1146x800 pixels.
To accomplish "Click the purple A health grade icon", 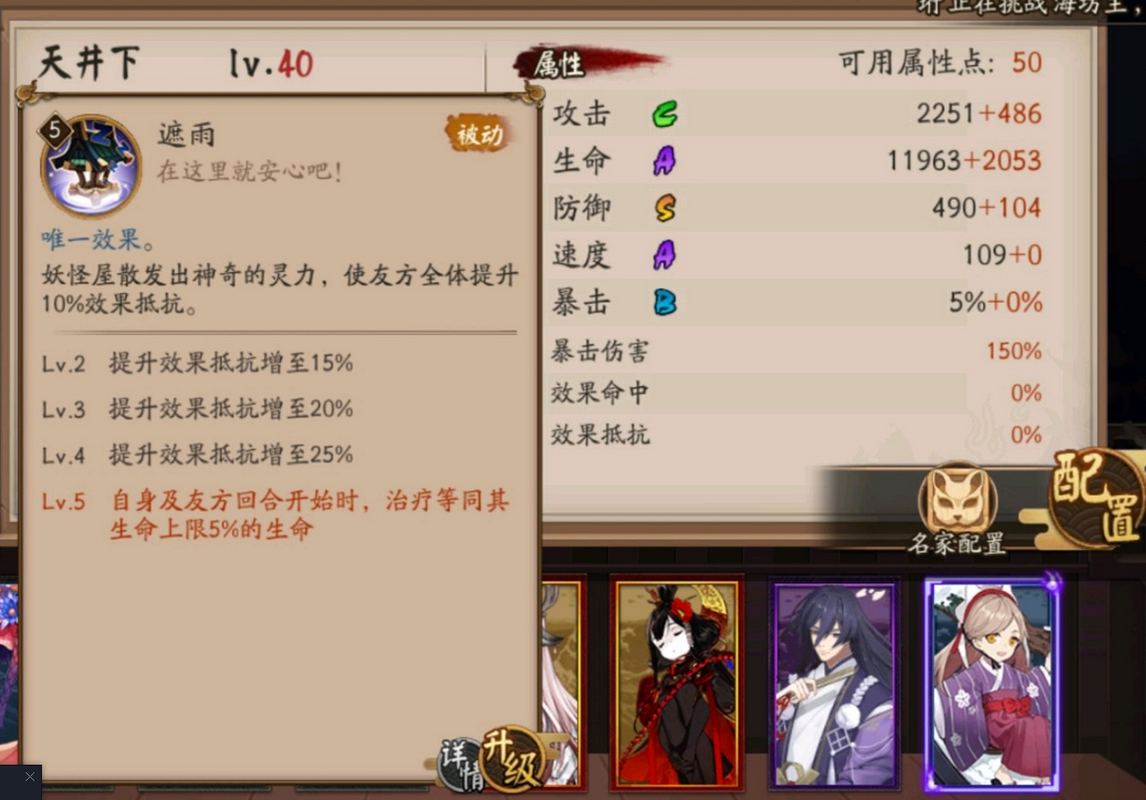I will tap(664, 161).
